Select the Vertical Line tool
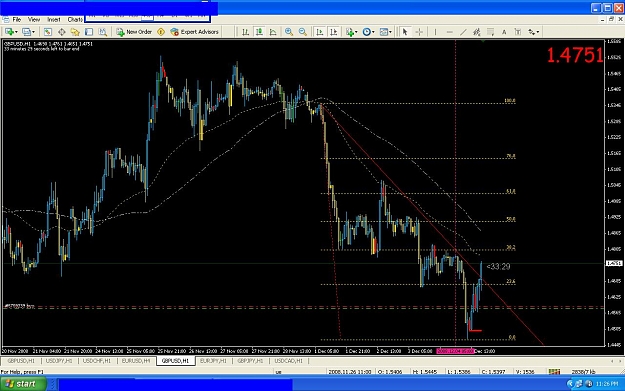 point(435,32)
